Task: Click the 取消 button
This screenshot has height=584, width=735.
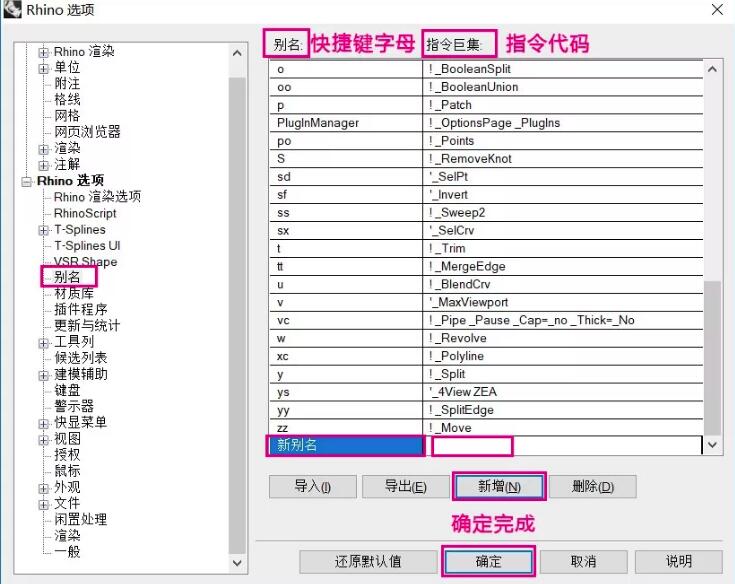Action: pos(584,562)
